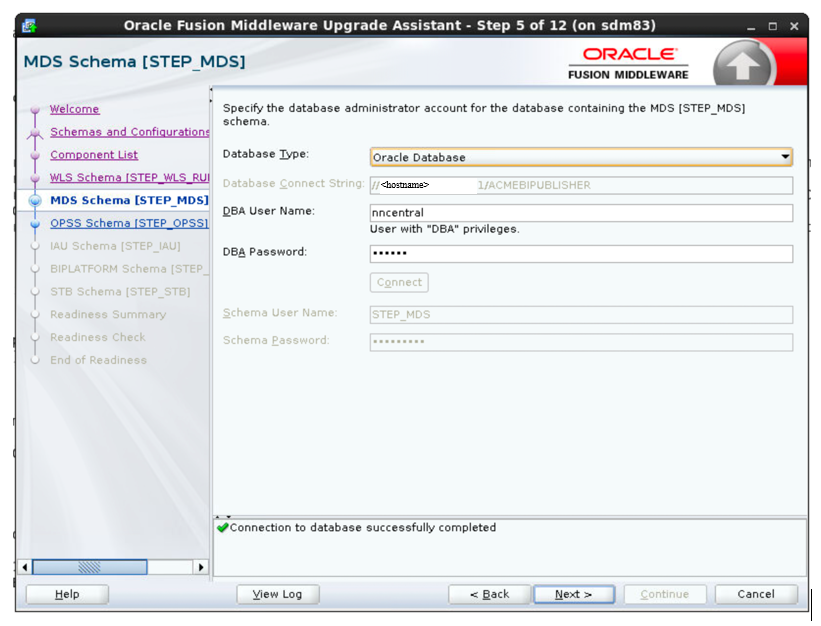Click the Continue button
The width and height of the screenshot is (821, 626).
pyautogui.click(x=665, y=594)
